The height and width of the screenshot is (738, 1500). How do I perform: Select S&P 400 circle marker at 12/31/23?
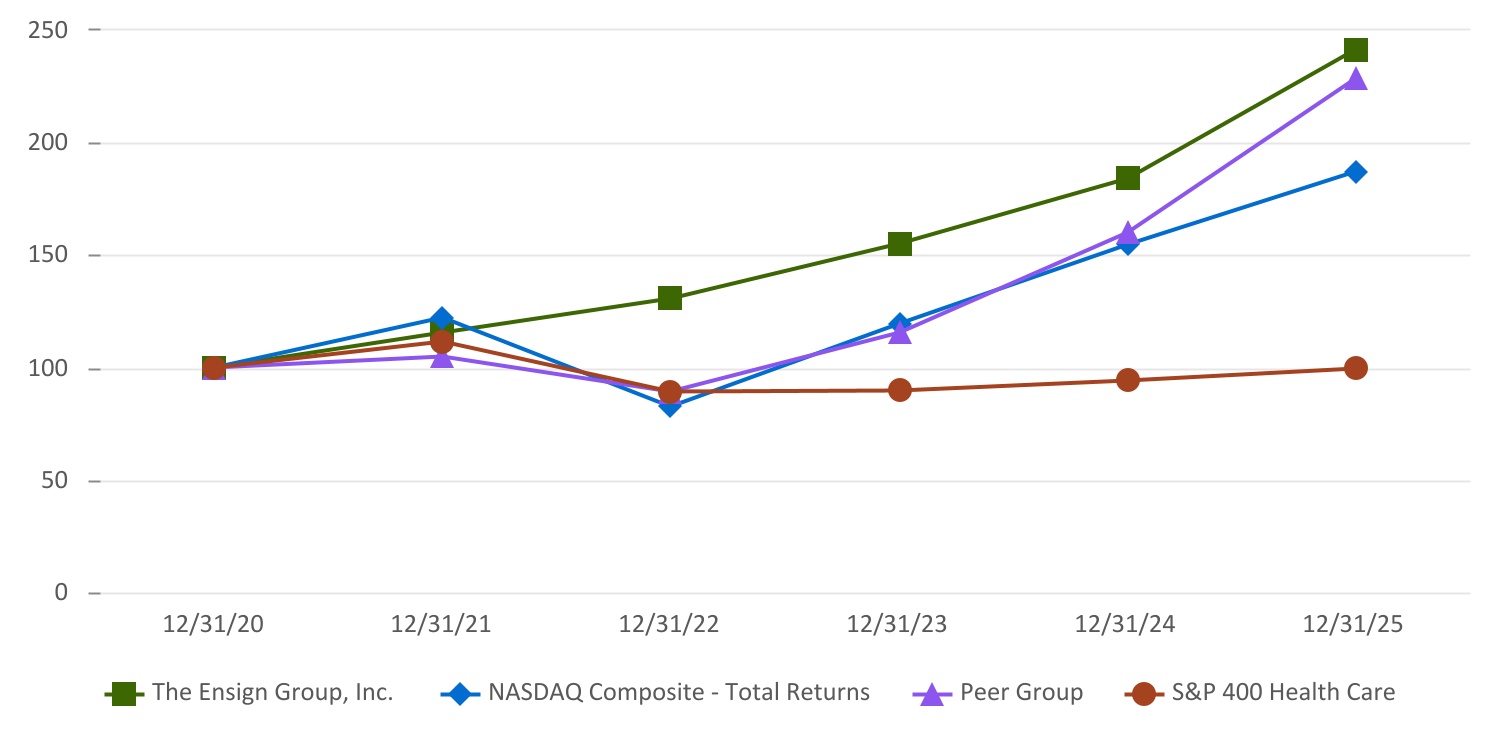click(899, 390)
